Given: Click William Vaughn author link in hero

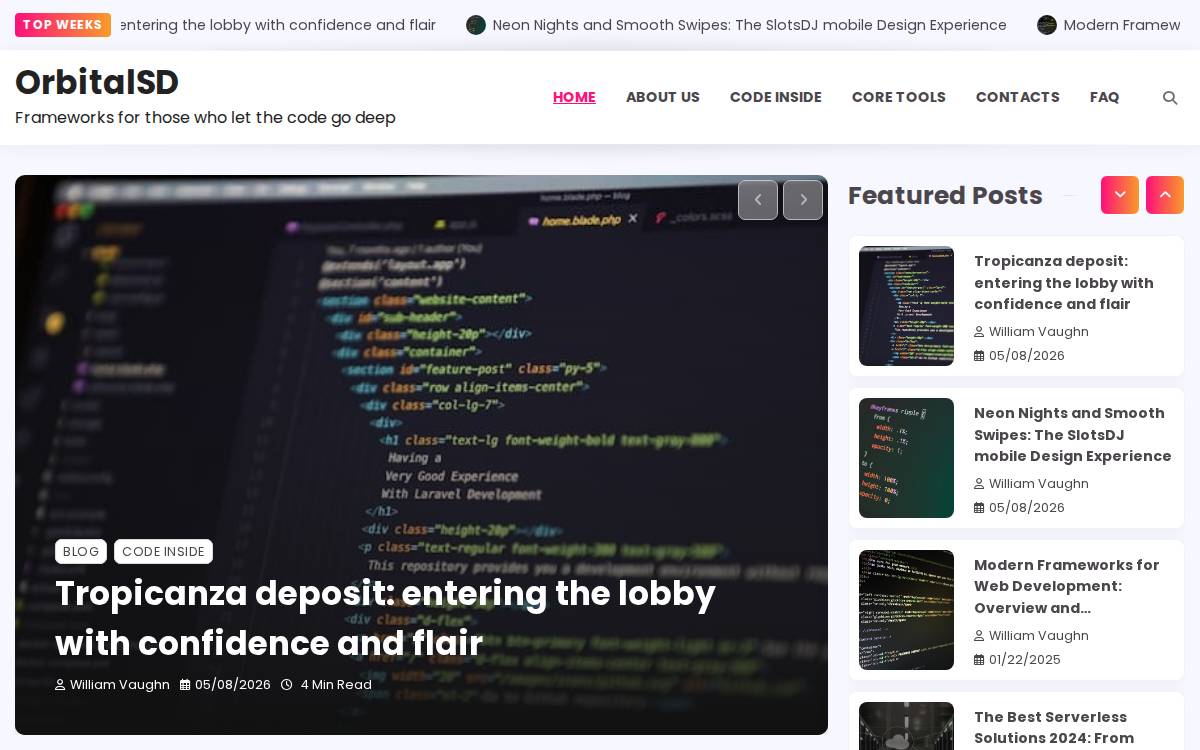Looking at the screenshot, I should (x=120, y=685).
